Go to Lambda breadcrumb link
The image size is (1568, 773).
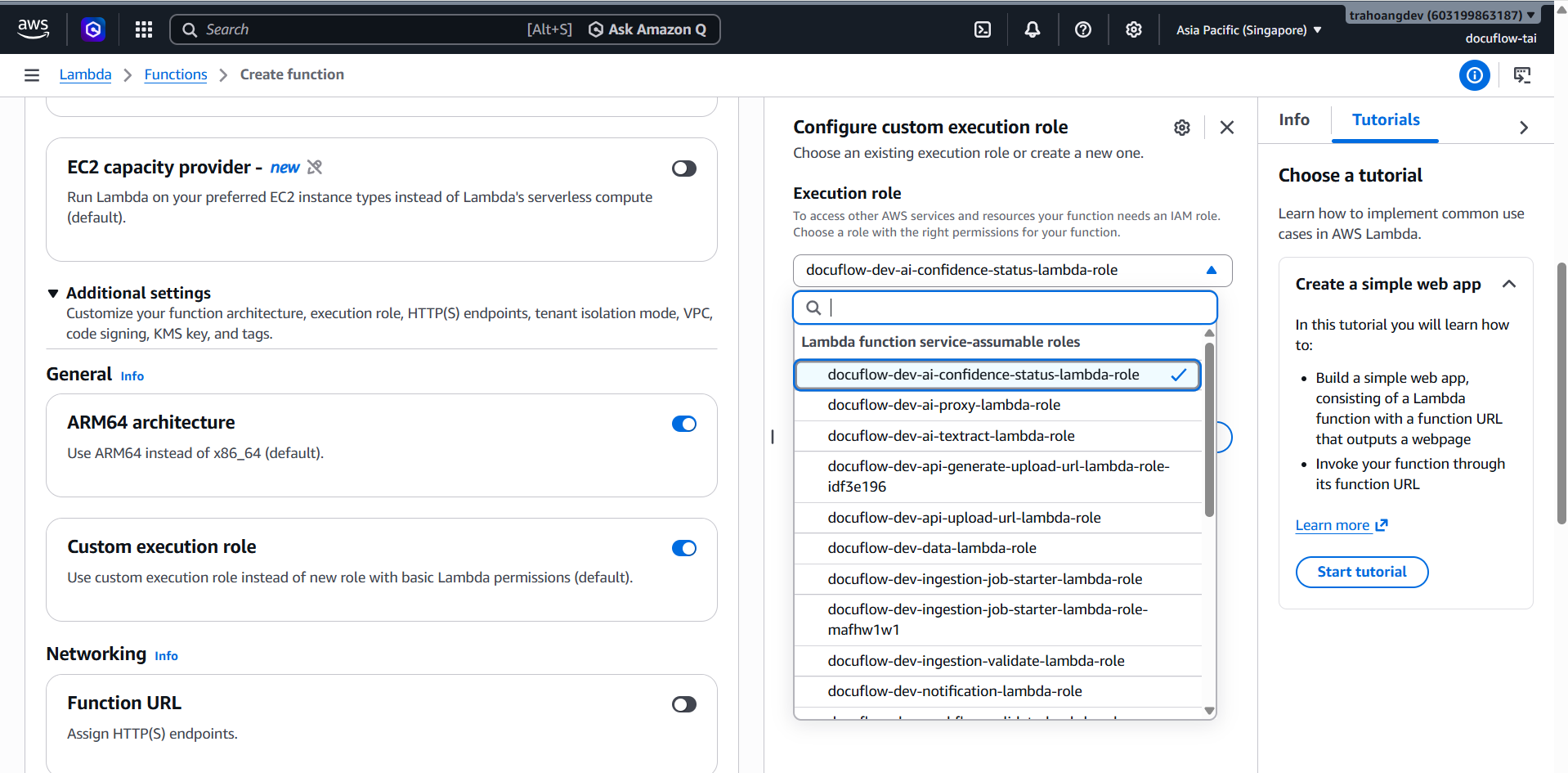pyautogui.click(x=85, y=74)
